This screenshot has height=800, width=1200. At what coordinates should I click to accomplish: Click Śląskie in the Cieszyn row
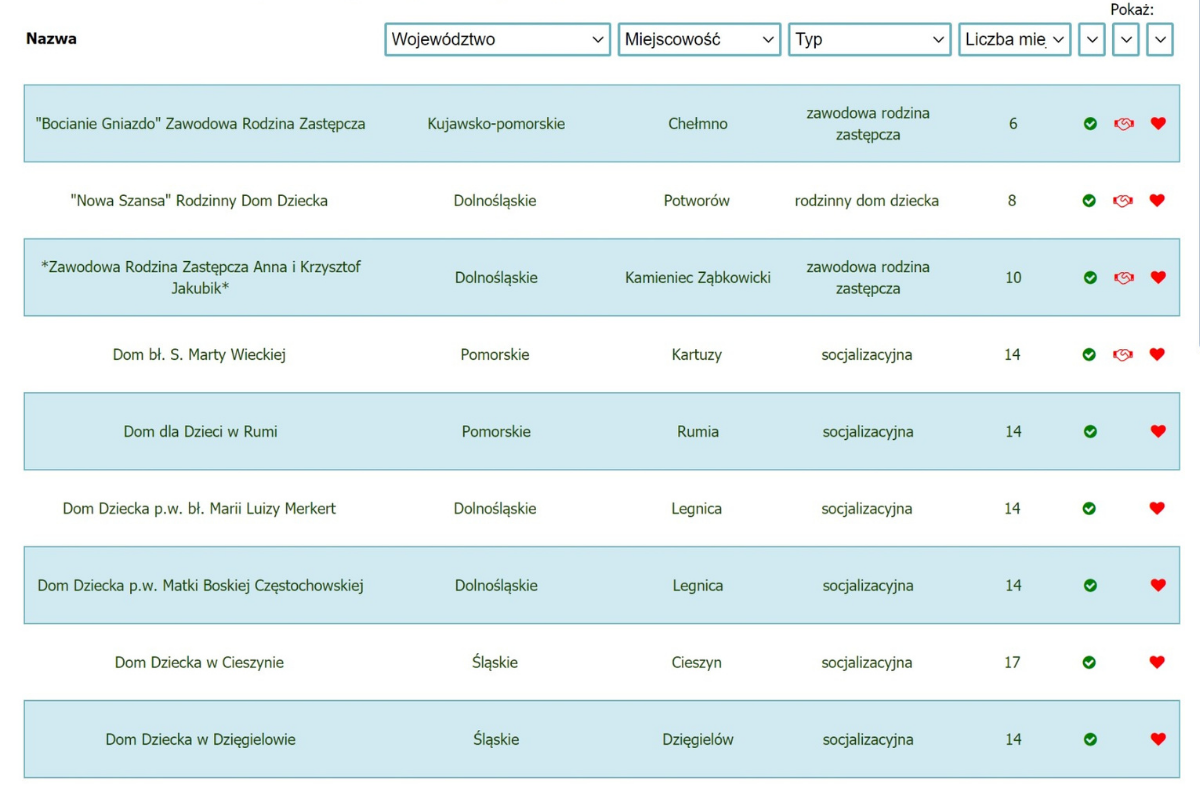click(x=495, y=662)
